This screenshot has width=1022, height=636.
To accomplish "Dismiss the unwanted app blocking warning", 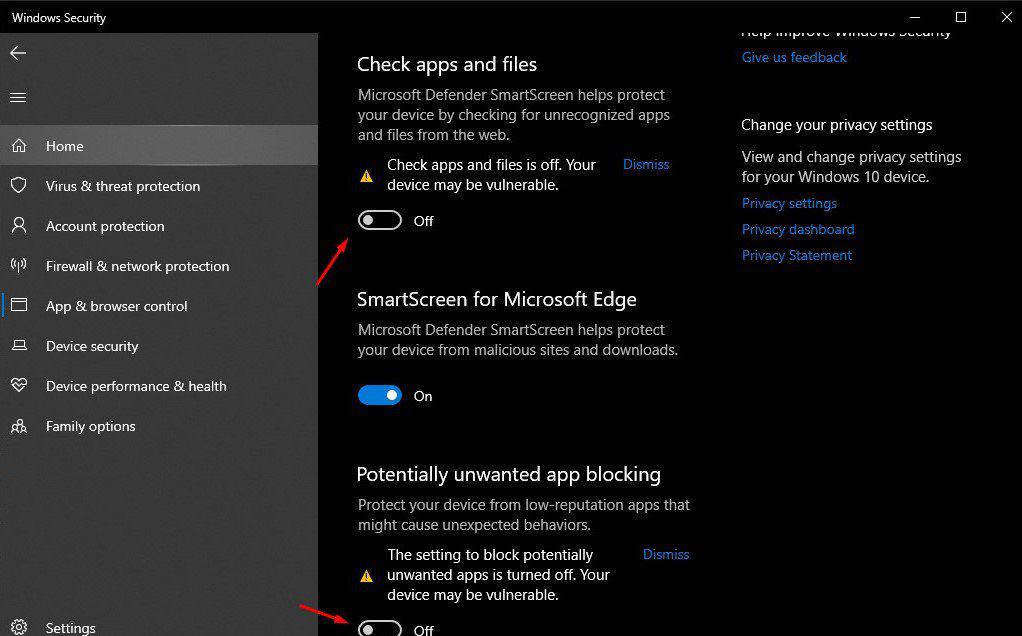I will point(665,554).
